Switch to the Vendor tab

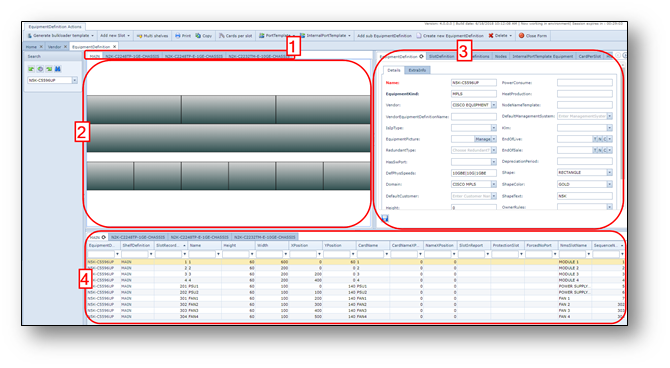pos(54,47)
